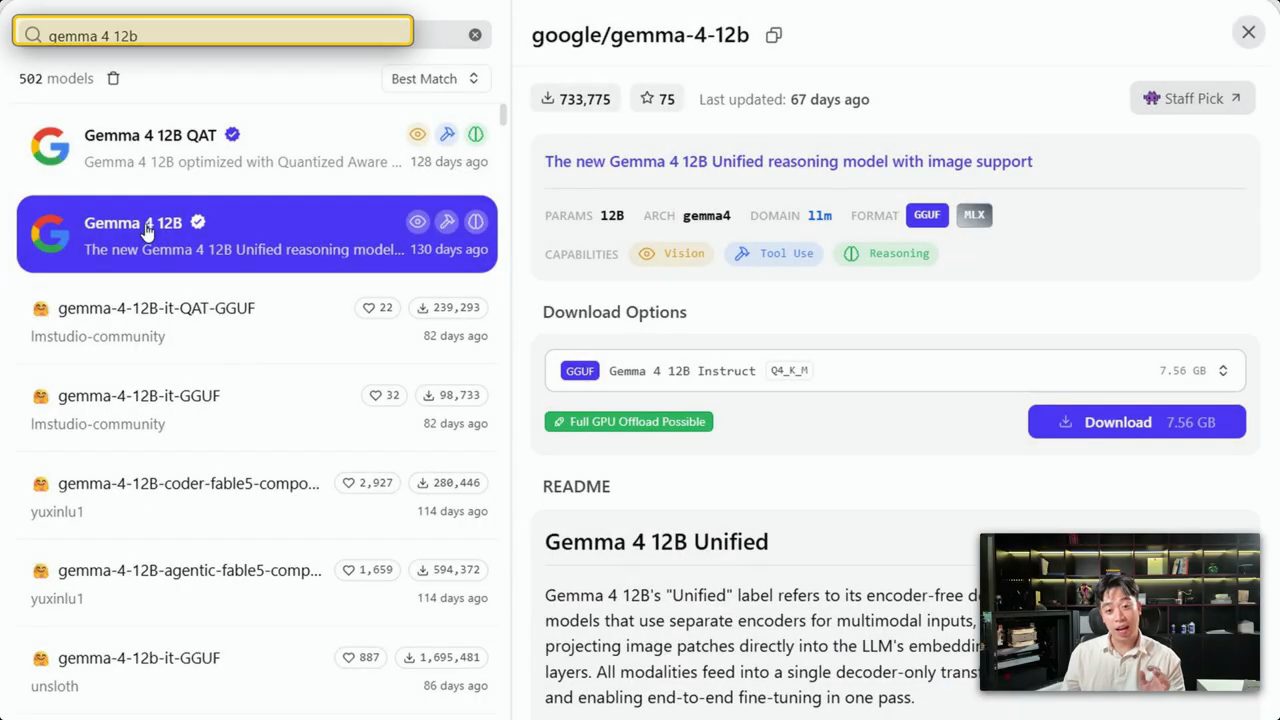
Task: Open gemma-4-12B-it-QAT-GGUF from lmstudio-community
Action: click(257, 321)
